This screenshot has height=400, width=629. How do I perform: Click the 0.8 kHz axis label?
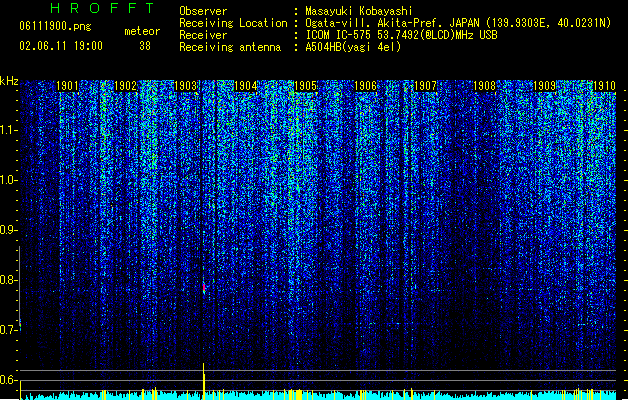point(8,280)
